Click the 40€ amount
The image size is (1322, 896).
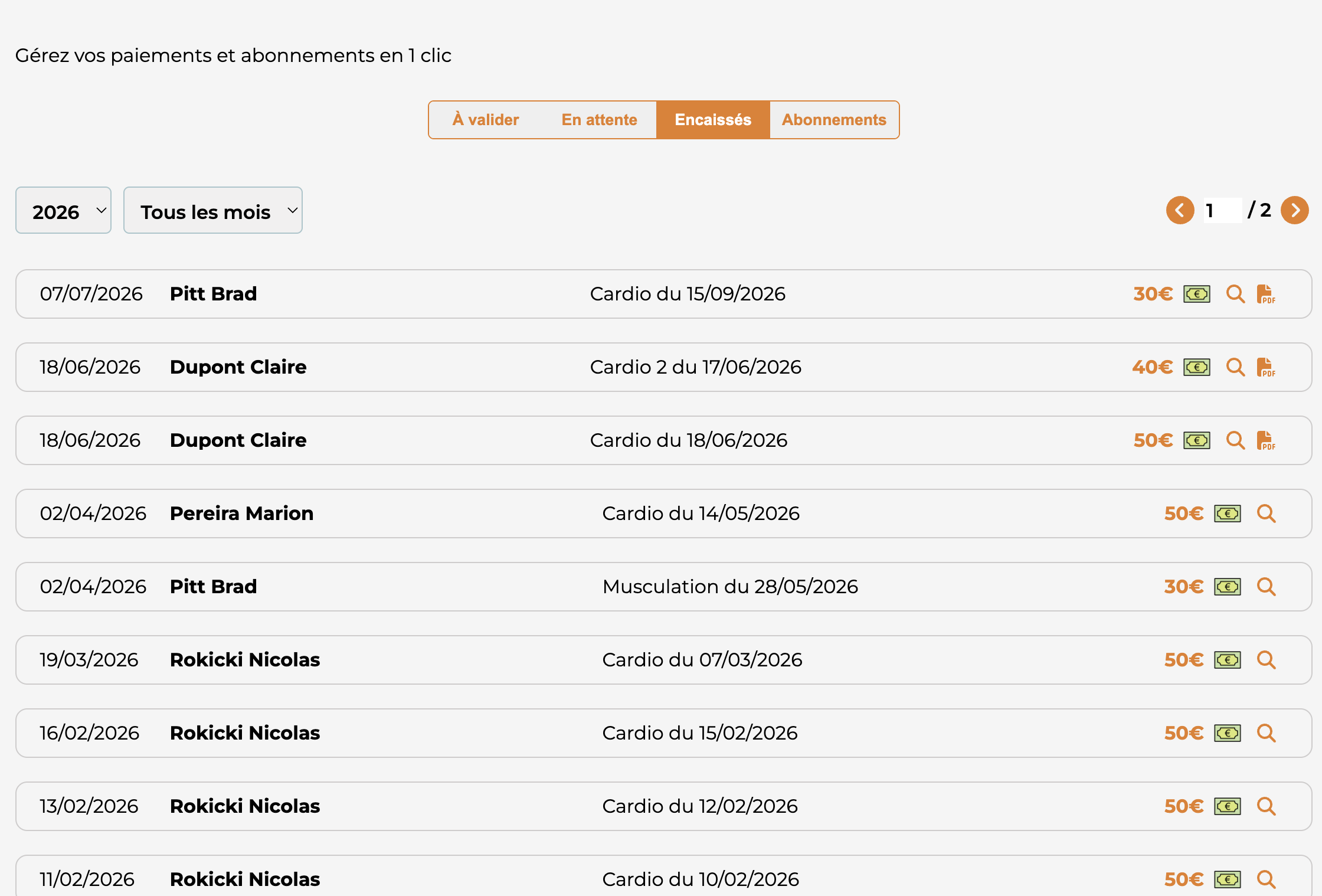point(1153,367)
